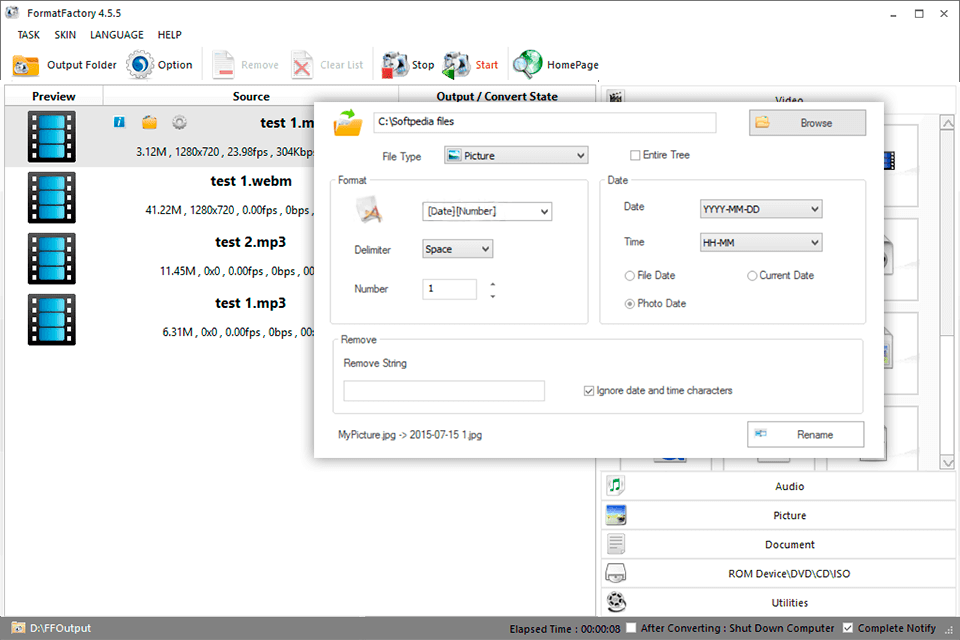Click the Elapsed Time status text
The height and width of the screenshot is (640, 960).
coord(564,629)
